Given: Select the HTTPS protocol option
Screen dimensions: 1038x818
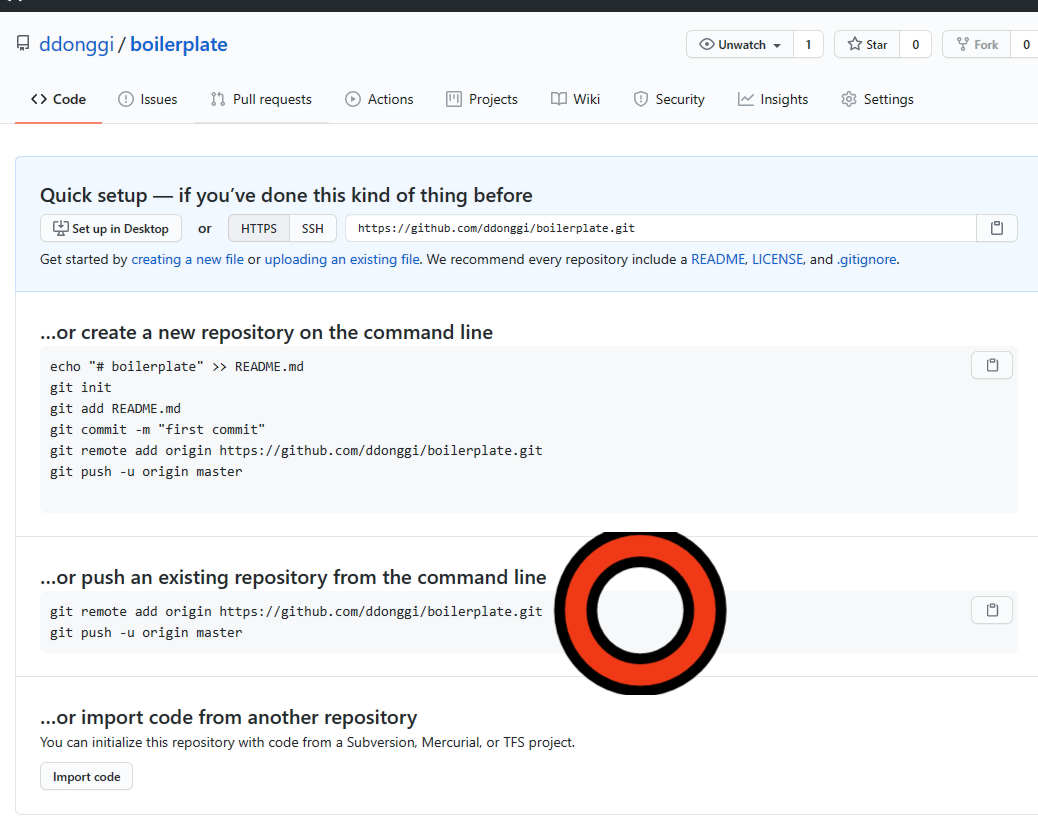Looking at the screenshot, I should pos(259,228).
